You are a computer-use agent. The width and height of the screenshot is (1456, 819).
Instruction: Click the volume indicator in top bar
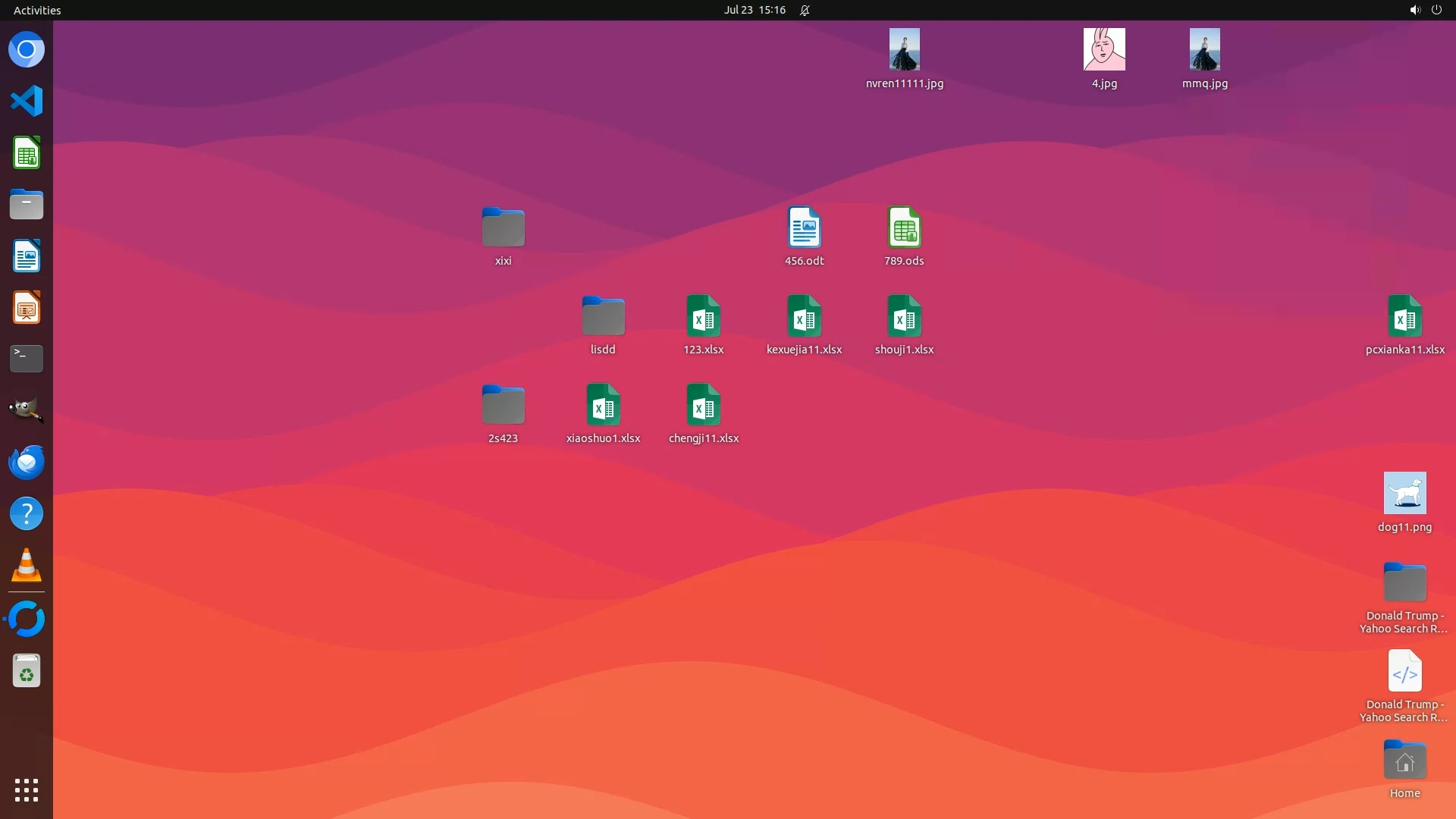coord(1414,10)
